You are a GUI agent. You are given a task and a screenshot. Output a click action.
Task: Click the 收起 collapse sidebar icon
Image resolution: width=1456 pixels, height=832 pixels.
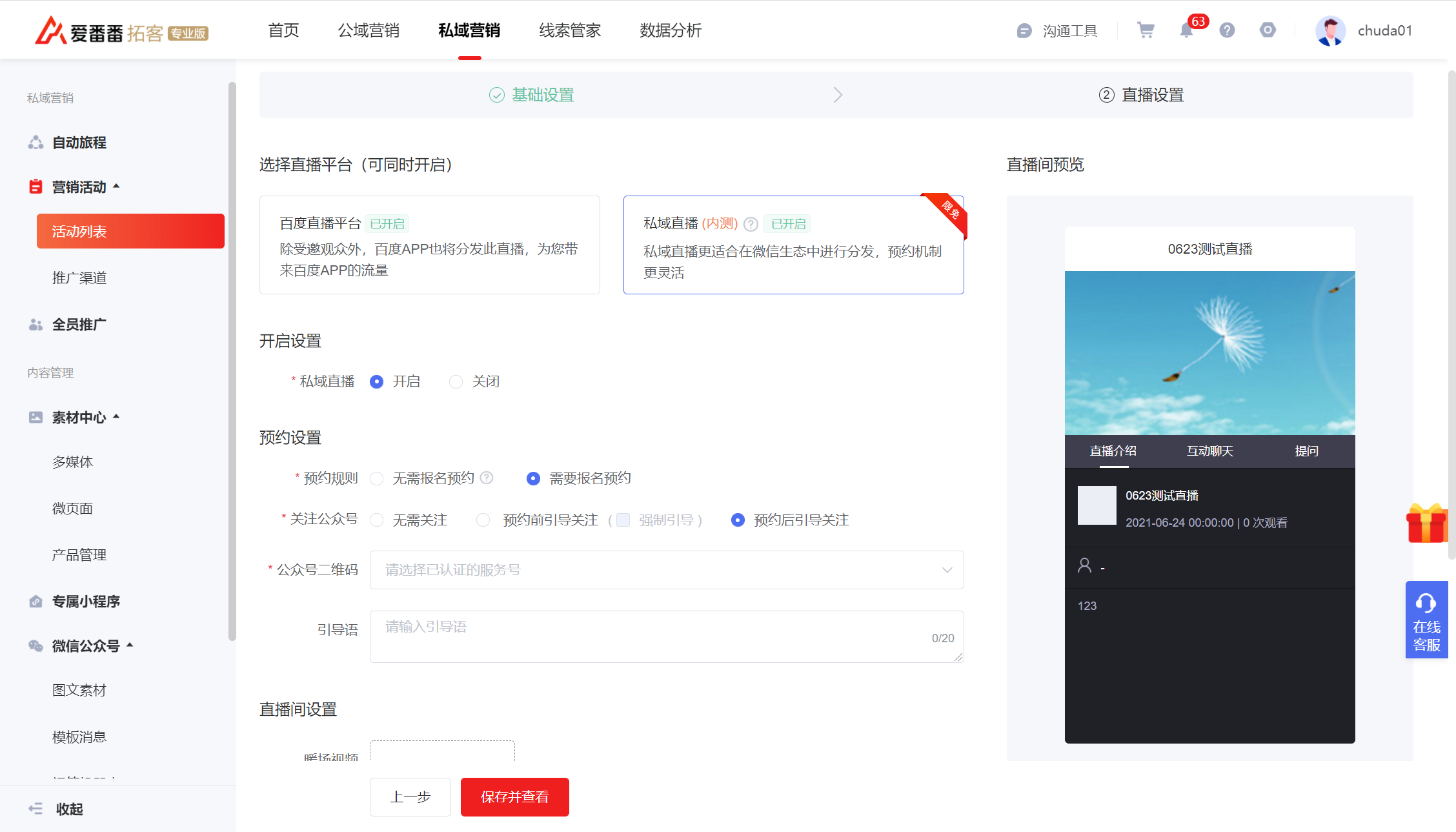[x=35, y=809]
